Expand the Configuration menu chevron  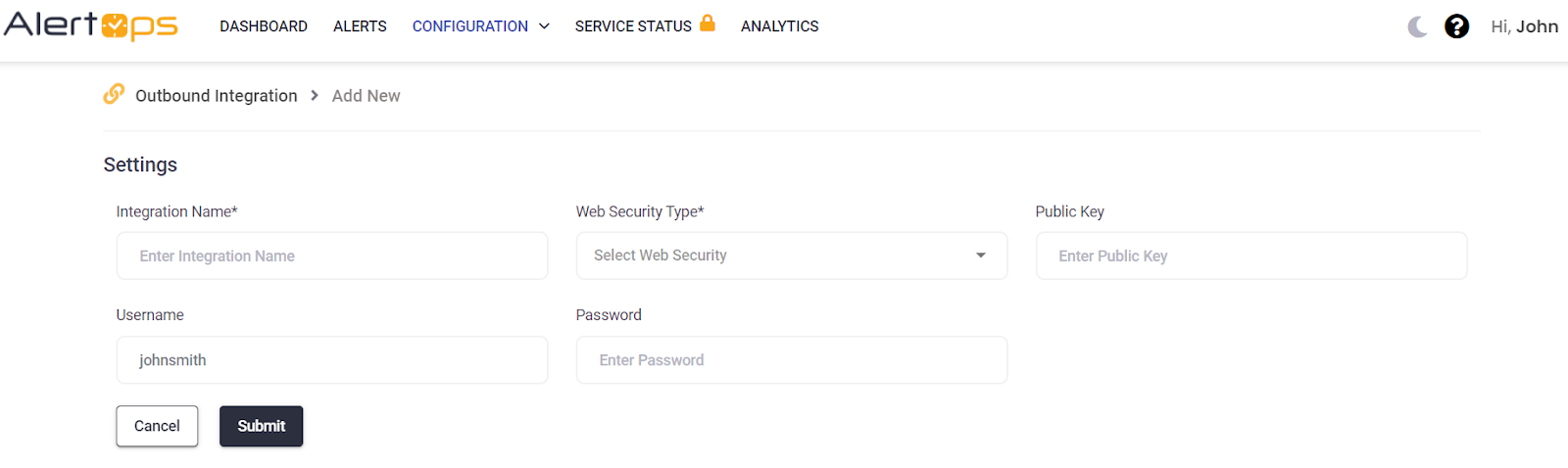click(x=545, y=26)
